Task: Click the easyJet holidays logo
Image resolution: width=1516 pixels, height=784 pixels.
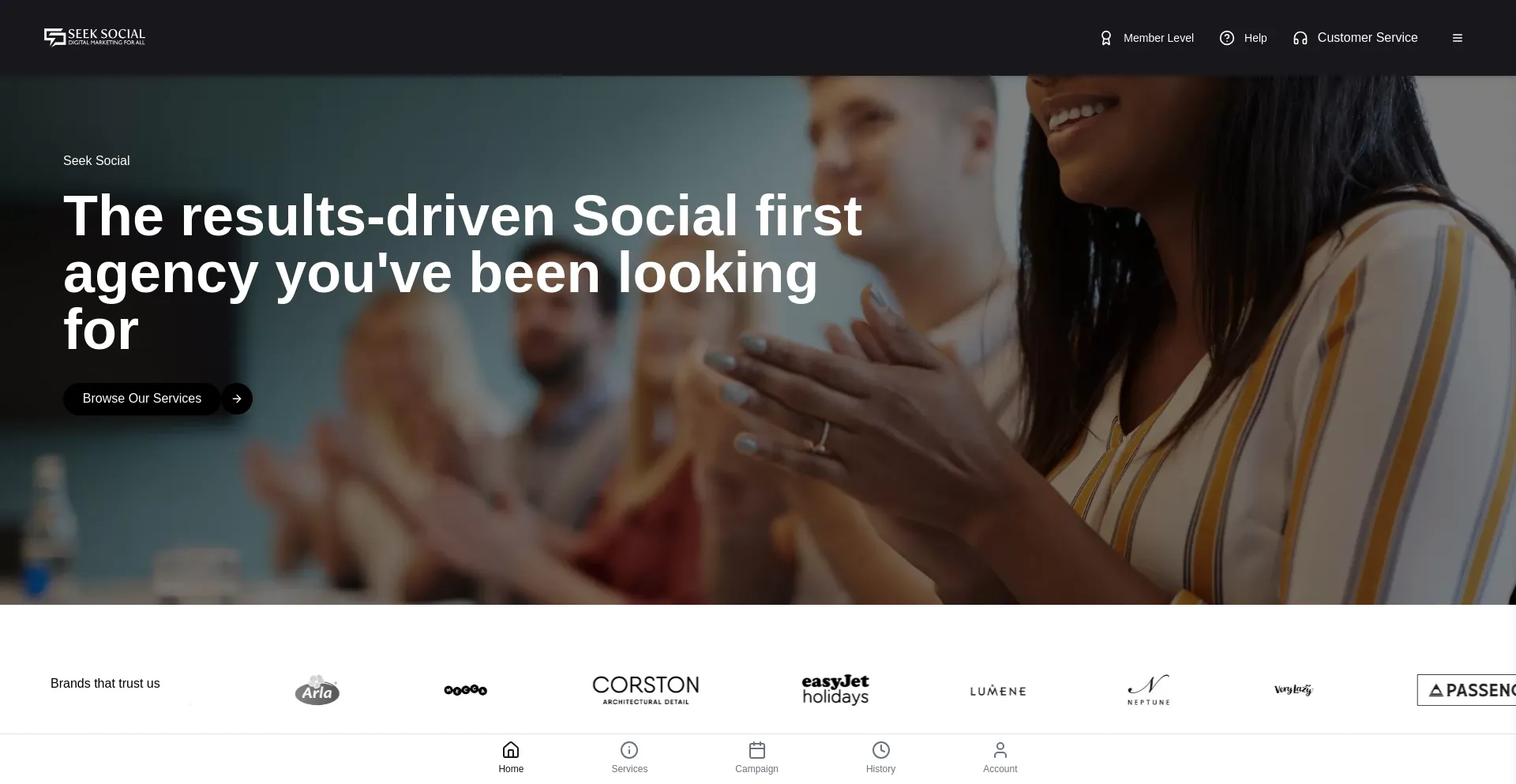Action: (835, 690)
